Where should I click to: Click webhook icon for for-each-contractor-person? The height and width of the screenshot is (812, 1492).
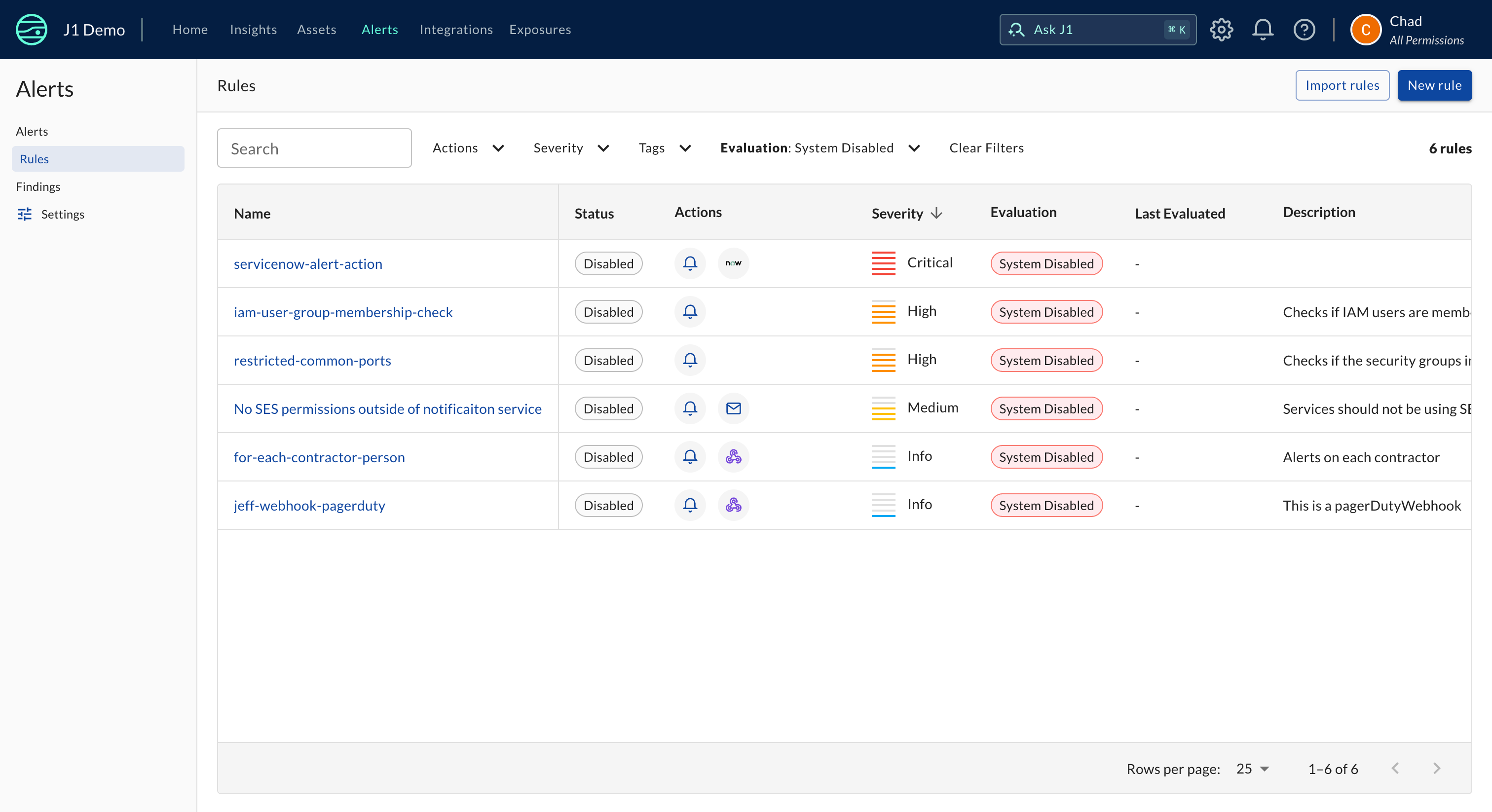coord(733,457)
